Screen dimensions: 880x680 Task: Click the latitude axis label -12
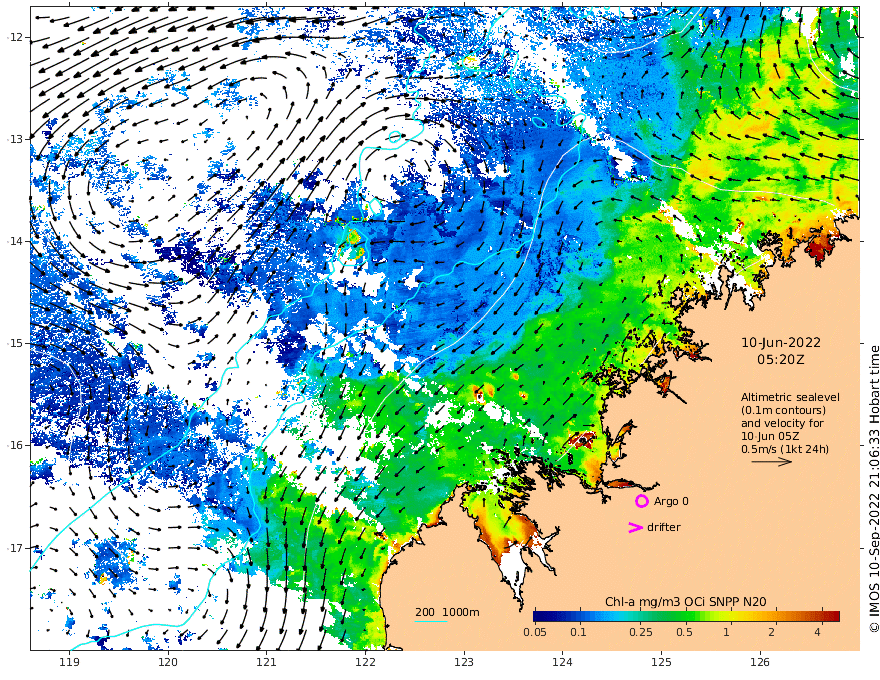pyautogui.click(x=14, y=37)
